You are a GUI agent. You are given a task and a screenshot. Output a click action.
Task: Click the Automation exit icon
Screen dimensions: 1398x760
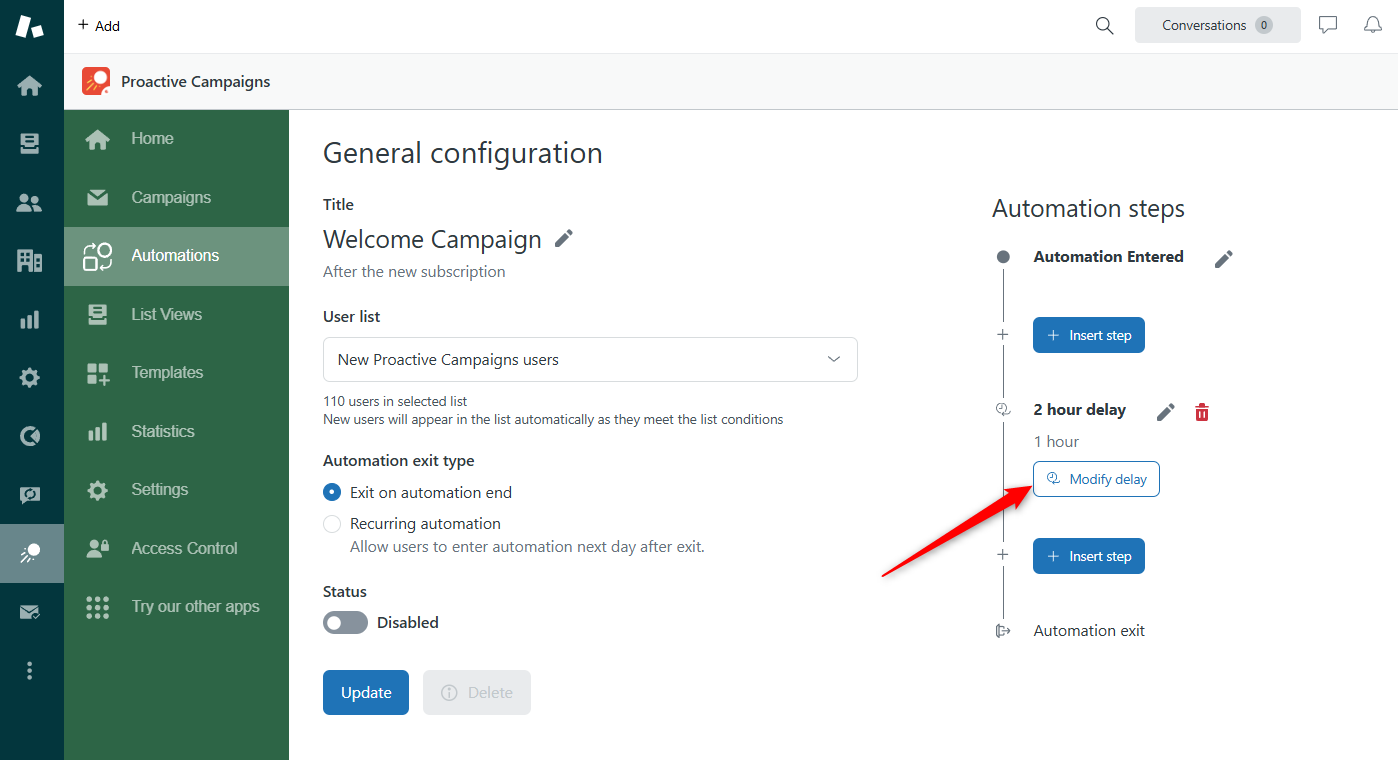click(x=1003, y=631)
